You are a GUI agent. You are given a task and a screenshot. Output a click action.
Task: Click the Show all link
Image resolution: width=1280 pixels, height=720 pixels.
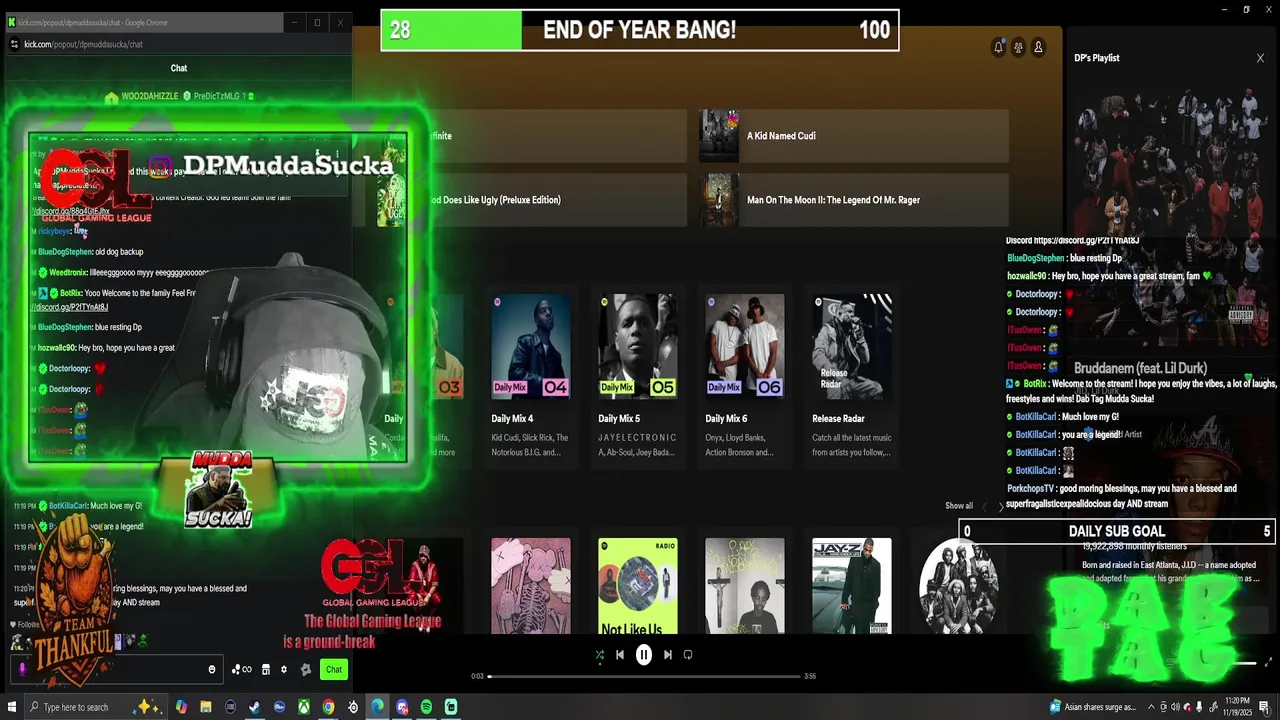959,506
